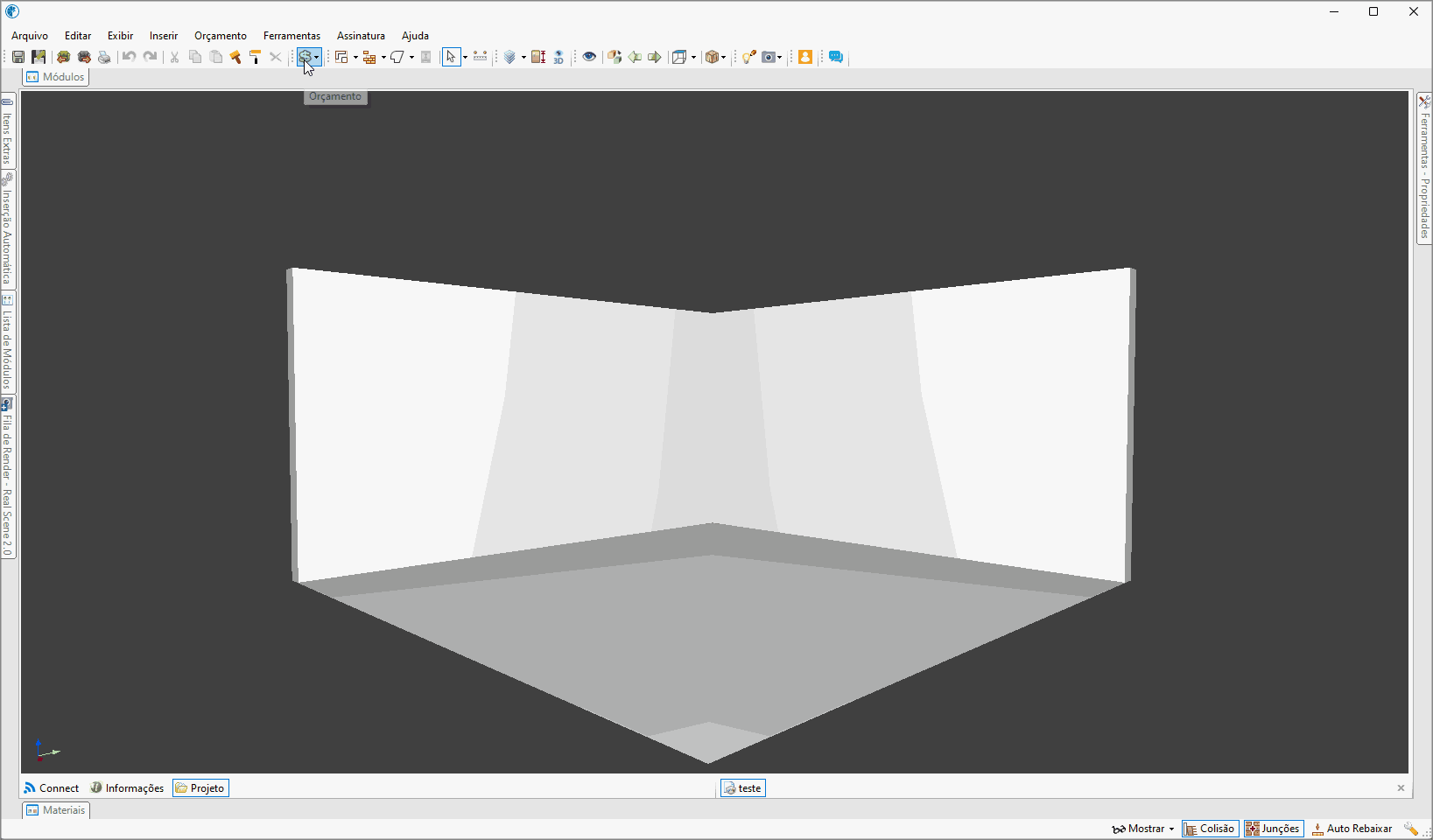Open Ferramentas - Propriedades side panel
This screenshot has height=840, width=1433.
coord(1424,168)
